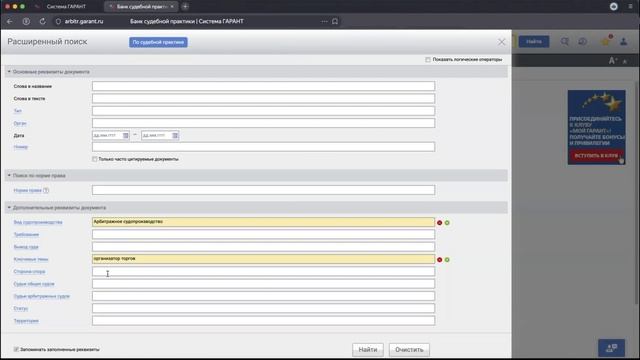Add another value next to Арбитражное судопроизводство with the green icon

(447, 222)
